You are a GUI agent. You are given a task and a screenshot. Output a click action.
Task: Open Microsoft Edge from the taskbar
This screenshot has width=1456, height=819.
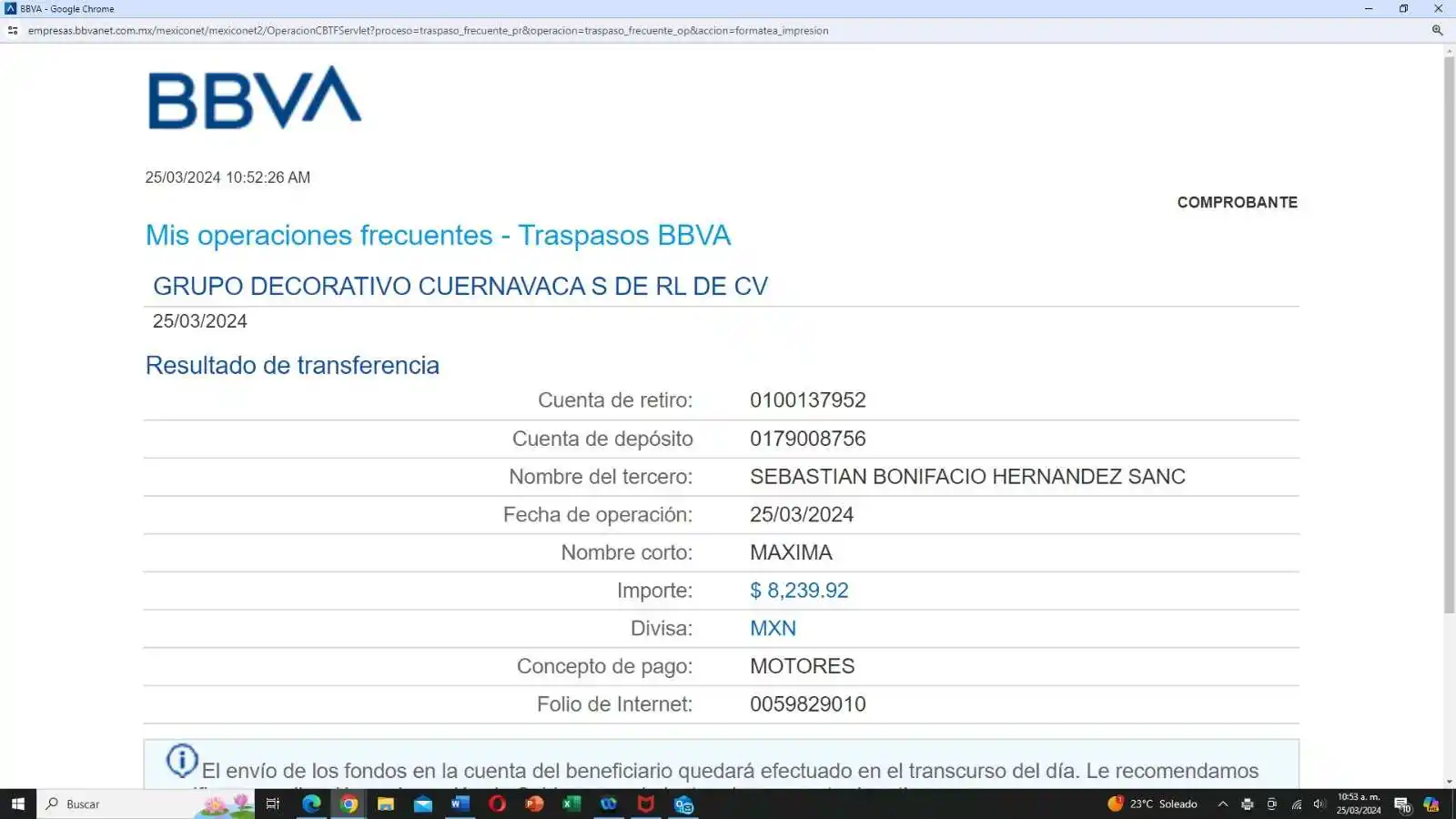311,804
